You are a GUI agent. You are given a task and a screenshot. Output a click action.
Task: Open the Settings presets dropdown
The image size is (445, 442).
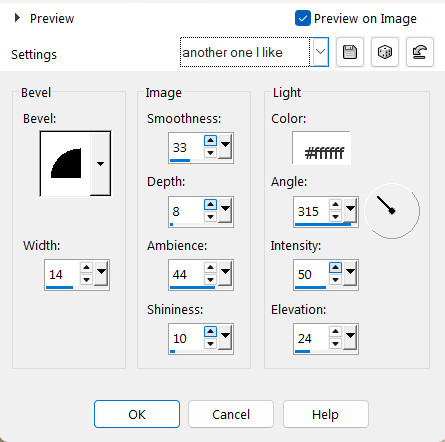pyautogui.click(x=320, y=52)
